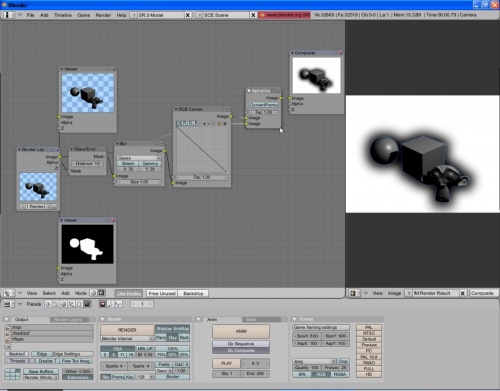Click the ANIM button

[241, 331]
